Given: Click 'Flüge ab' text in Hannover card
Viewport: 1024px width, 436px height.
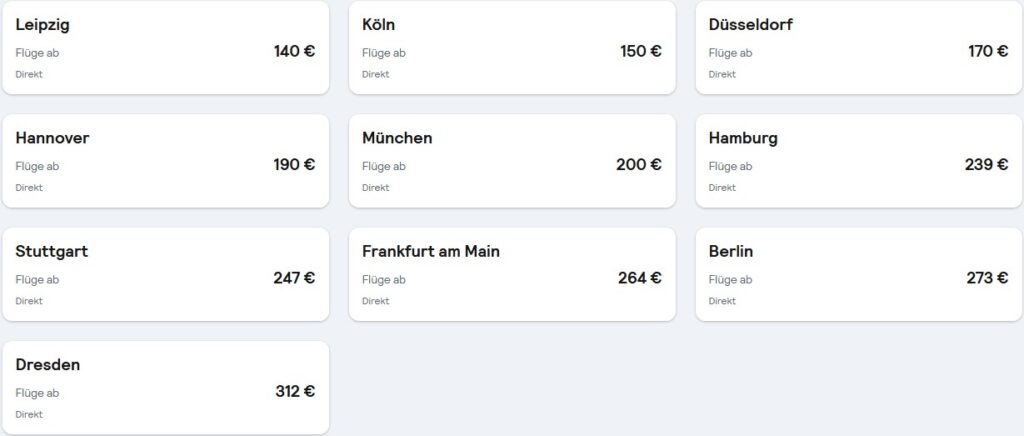Looking at the screenshot, I should [37, 166].
